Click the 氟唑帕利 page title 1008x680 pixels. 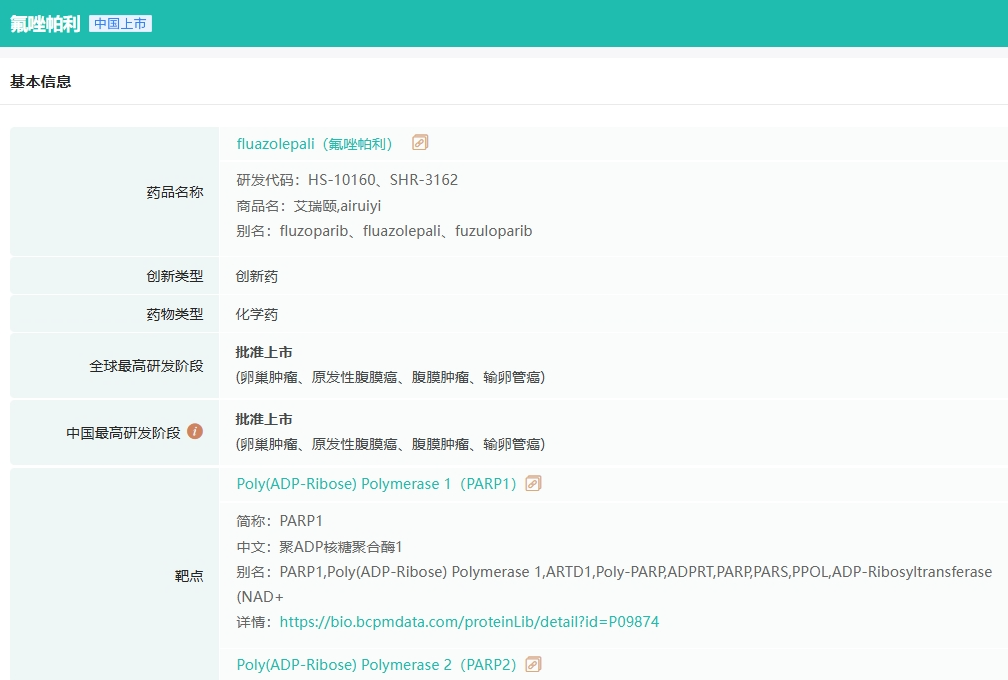coord(45,24)
